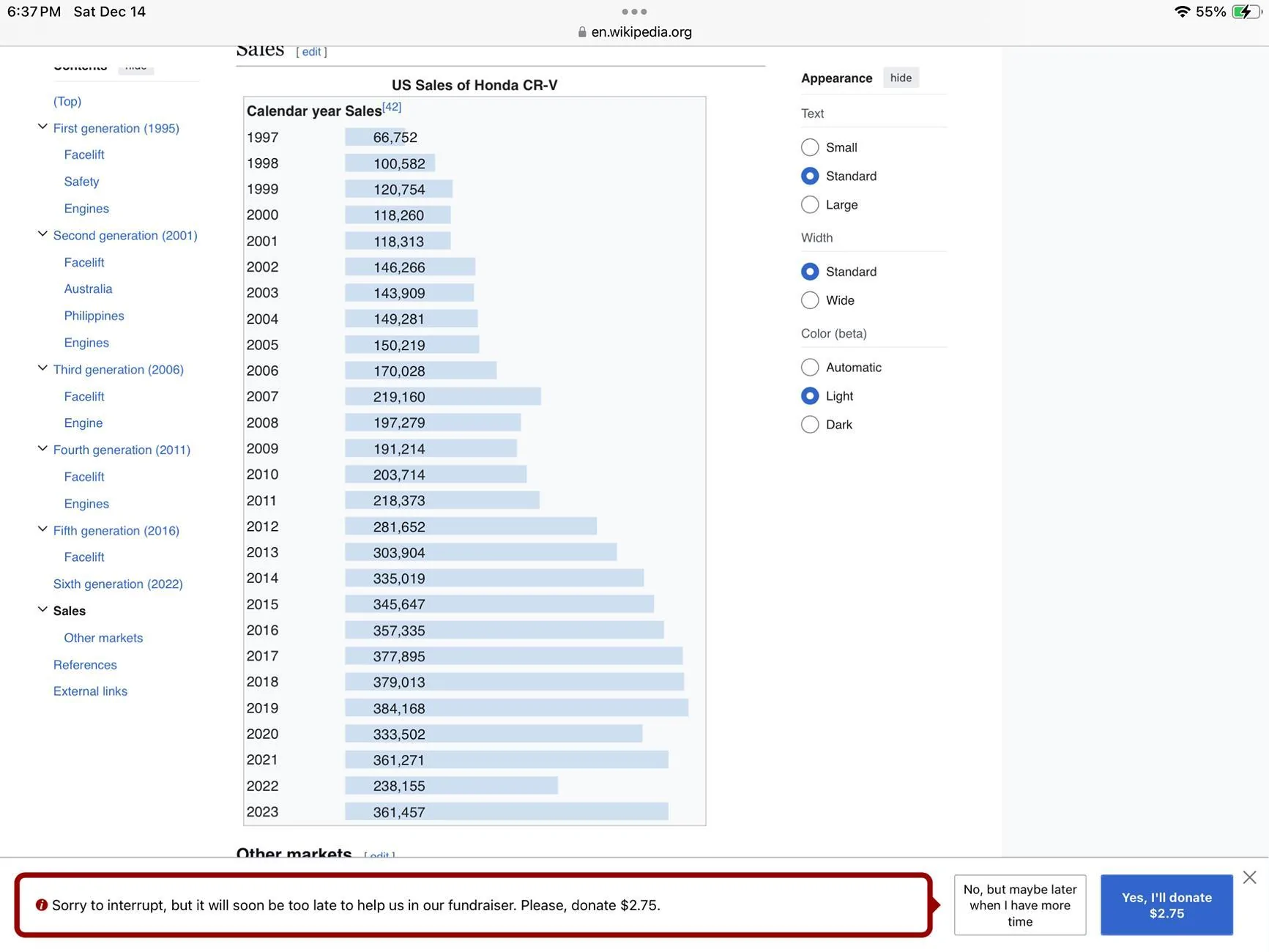
Task: Click the 2020 sales value 333,502
Action: coord(399,735)
